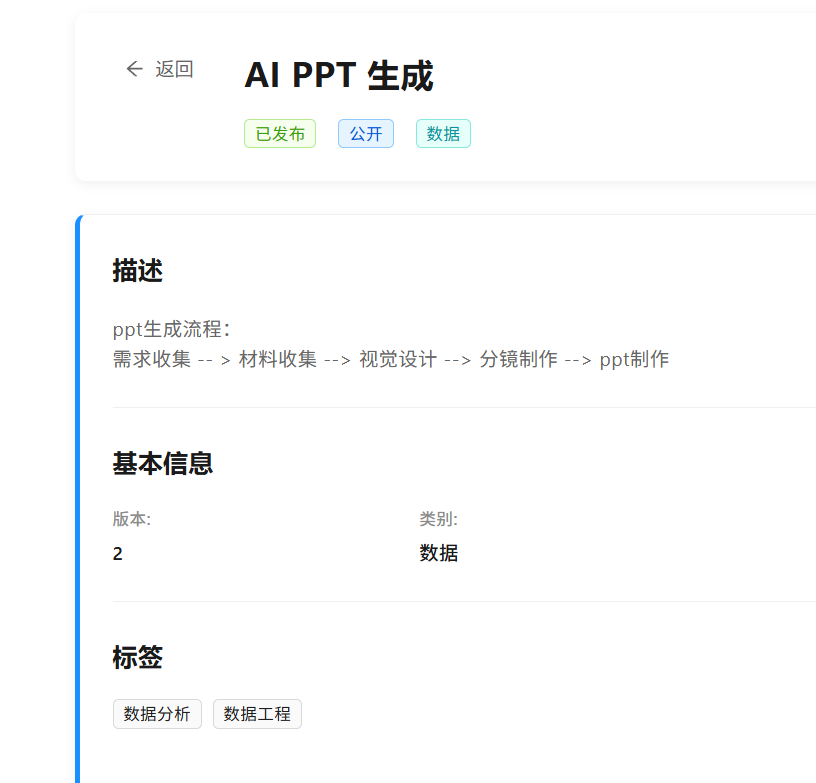Select the blue 公开 visibility tag
This screenshot has height=783, width=816.
tap(366, 134)
